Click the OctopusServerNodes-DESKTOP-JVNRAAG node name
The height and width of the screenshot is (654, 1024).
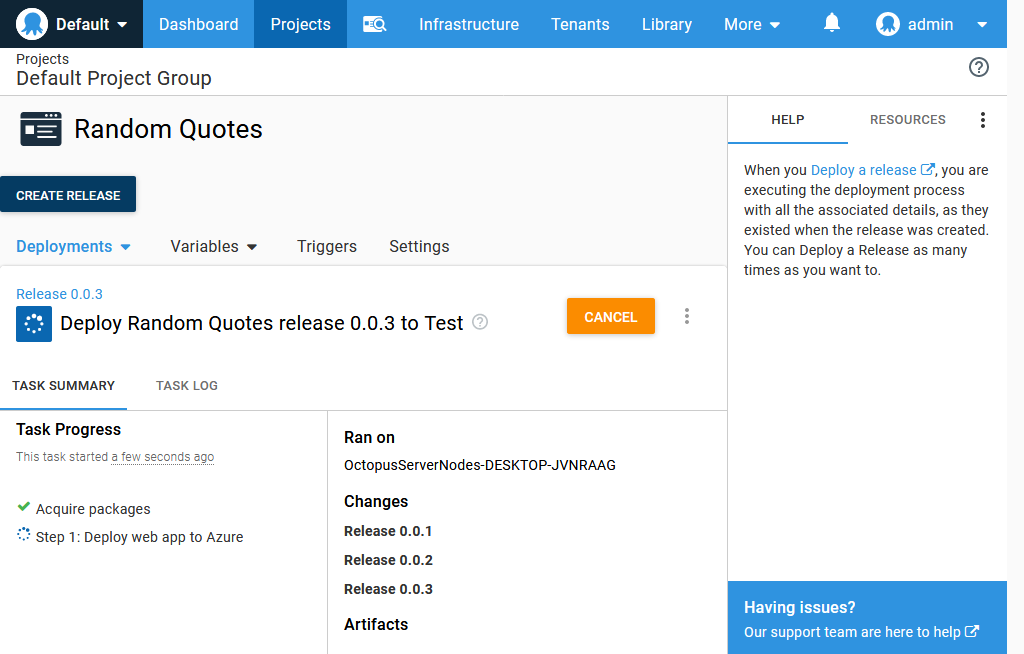[480, 465]
